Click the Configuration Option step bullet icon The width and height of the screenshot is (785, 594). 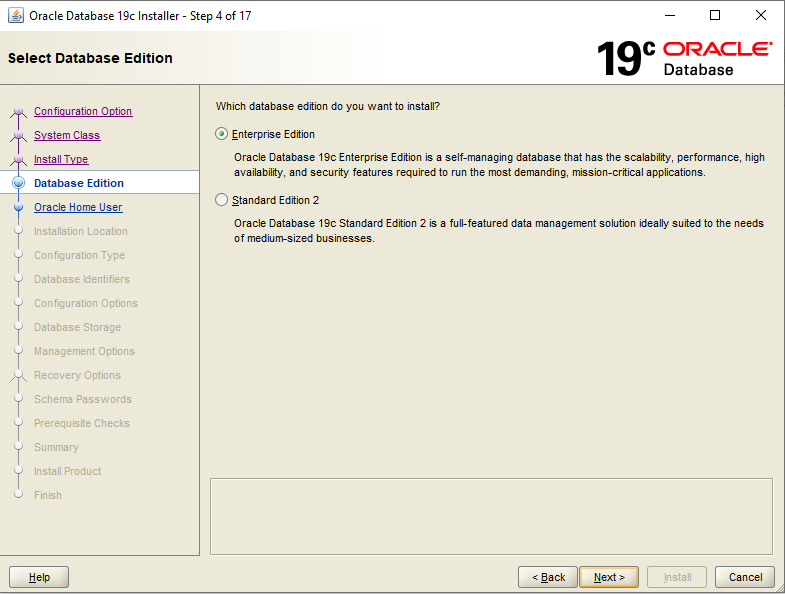(19, 111)
